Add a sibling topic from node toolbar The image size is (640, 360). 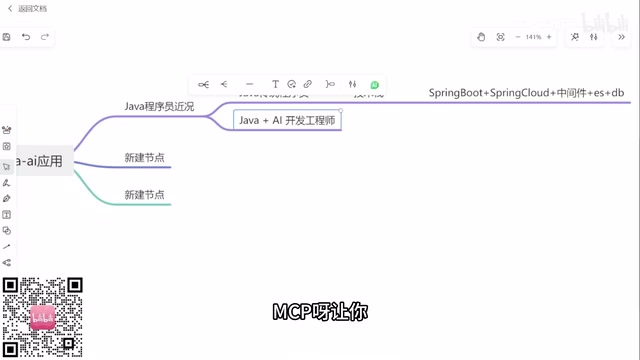(224, 84)
